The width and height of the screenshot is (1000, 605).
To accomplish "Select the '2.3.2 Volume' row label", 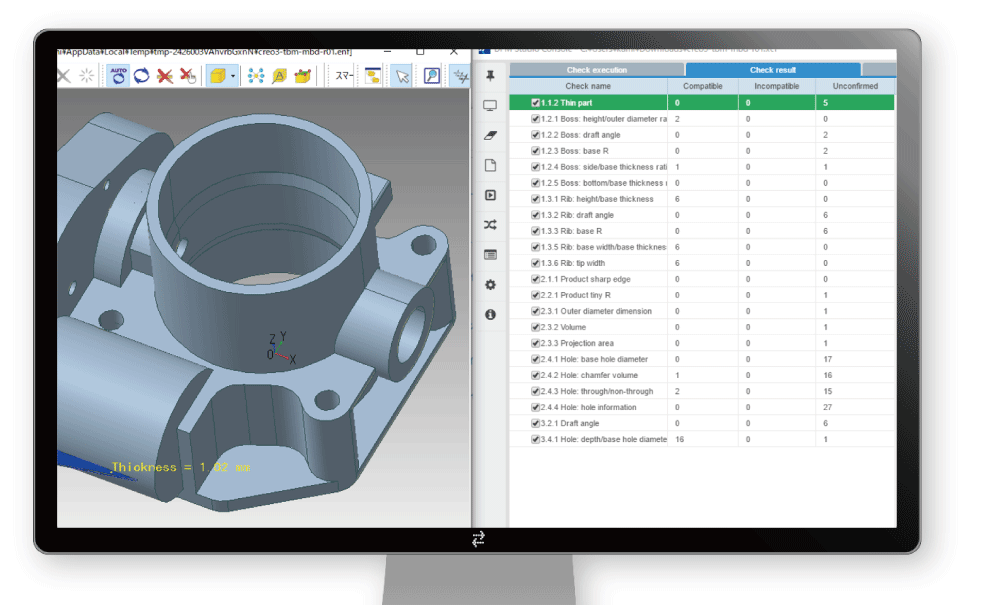I will tap(563, 327).
